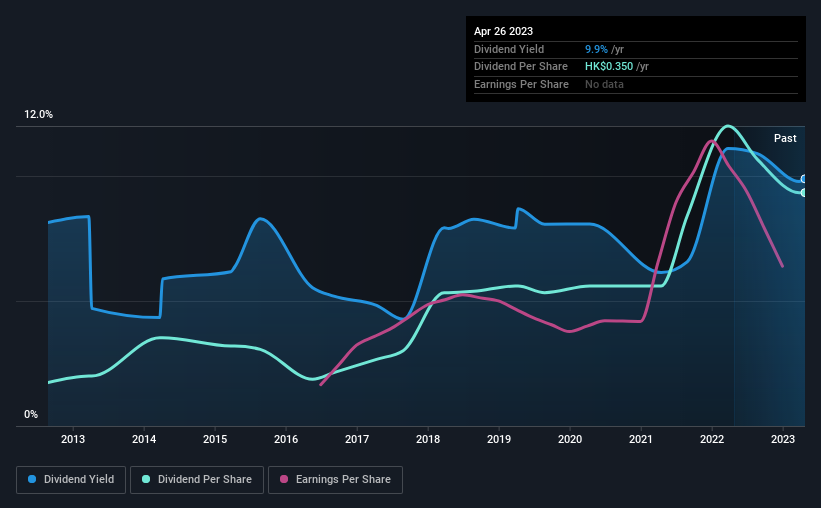
Task: Select the 2016 x-axis label
Action: coord(286,439)
